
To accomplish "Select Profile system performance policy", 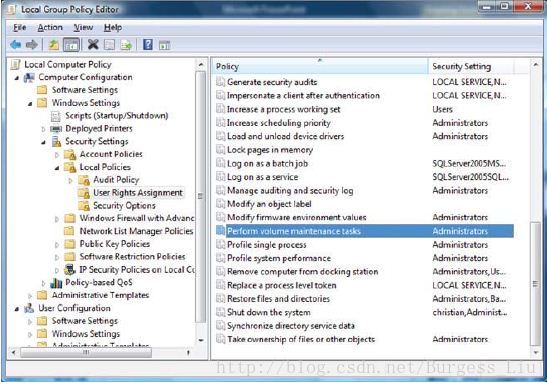I will (x=364, y=258).
